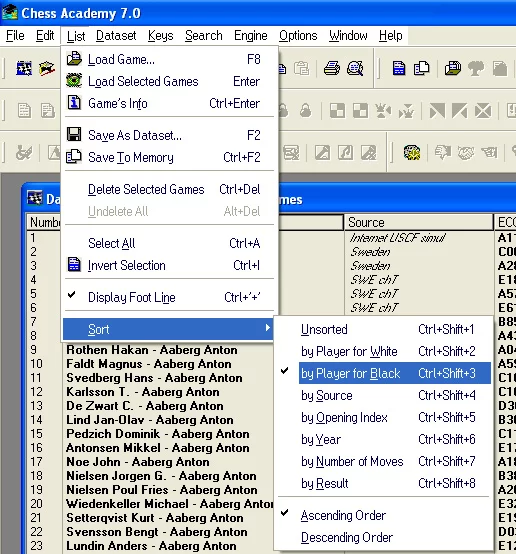Choose the checked by Player for Black entry
This screenshot has width=516, height=554.
383,373
